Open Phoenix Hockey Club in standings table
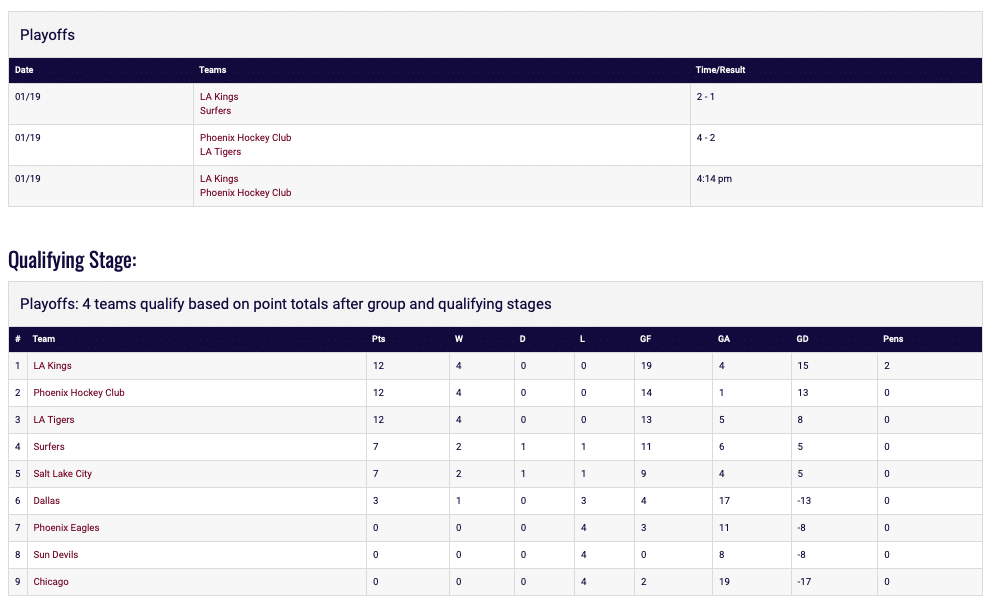Screen dimensions: 993x610 (x=79, y=393)
